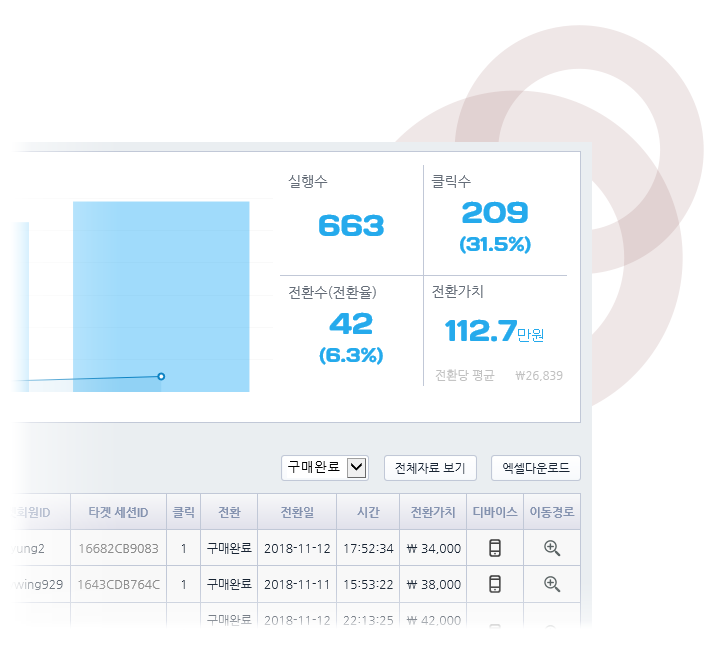Viewport: 708px width, 671px height.
Task: Click the 이동경로 column header
Action: pyautogui.click(x=552, y=512)
